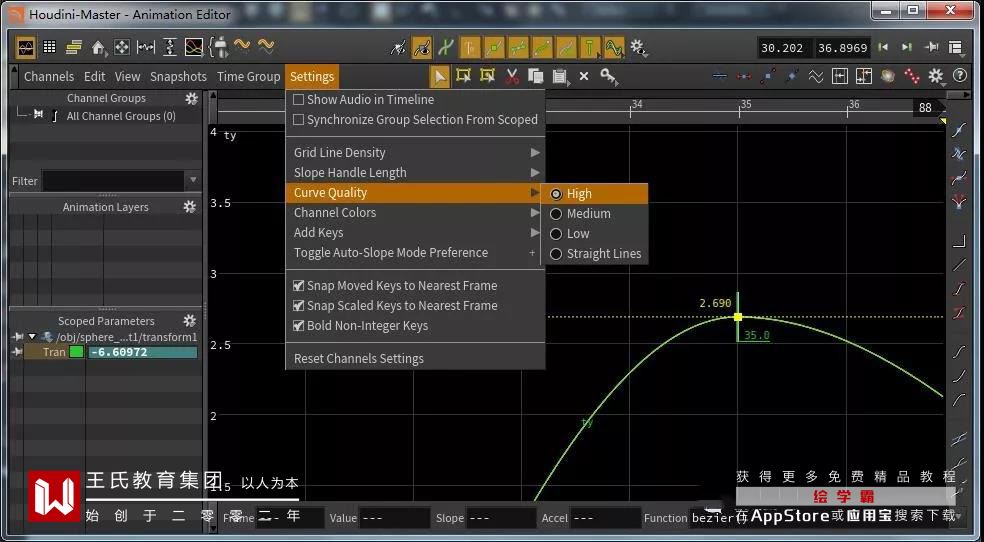Click the green crossing curves icon
This screenshot has height=542, width=984.
(446, 47)
